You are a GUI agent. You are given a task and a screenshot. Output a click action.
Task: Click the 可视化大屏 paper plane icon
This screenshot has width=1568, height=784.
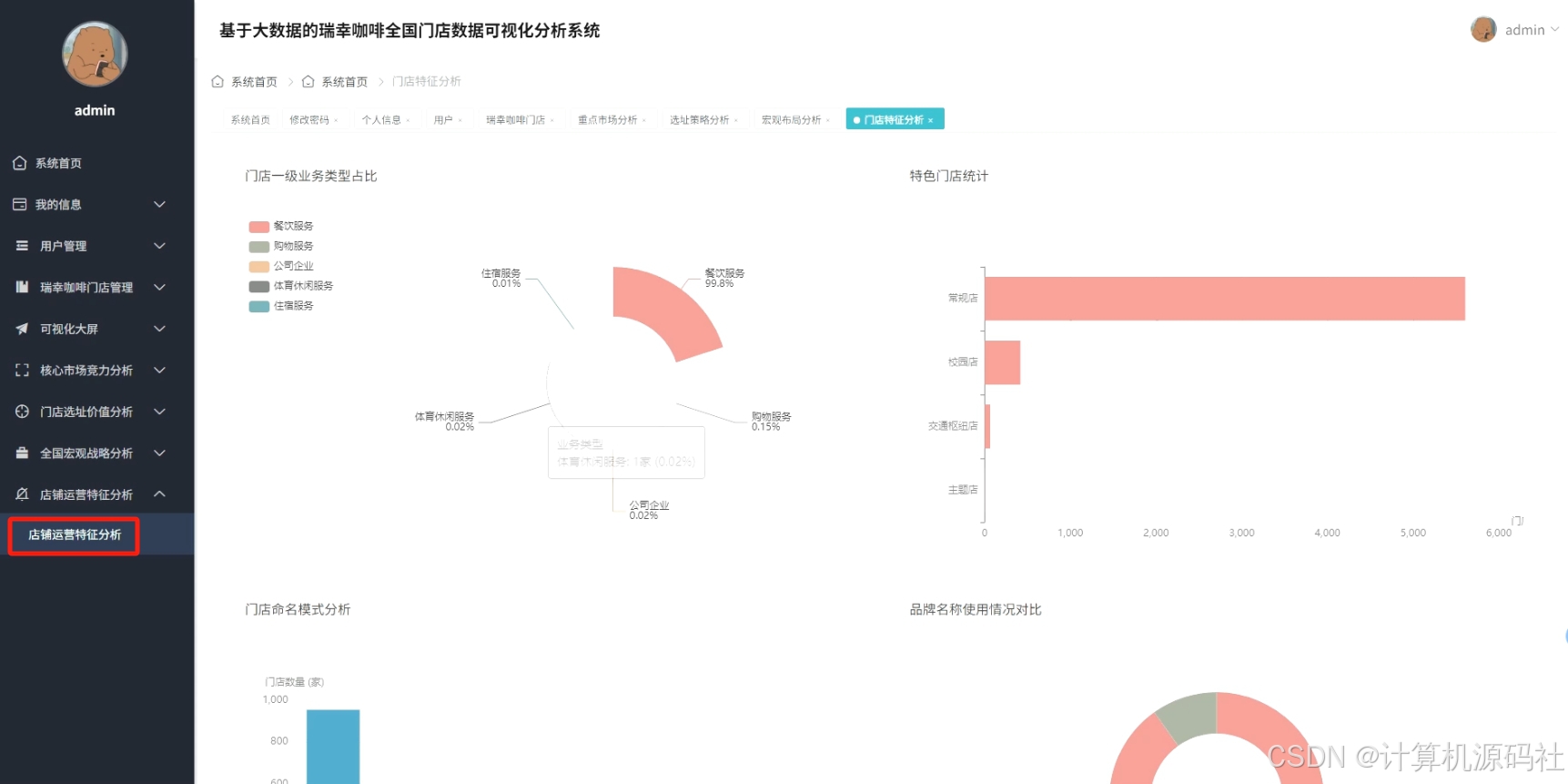pos(22,329)
